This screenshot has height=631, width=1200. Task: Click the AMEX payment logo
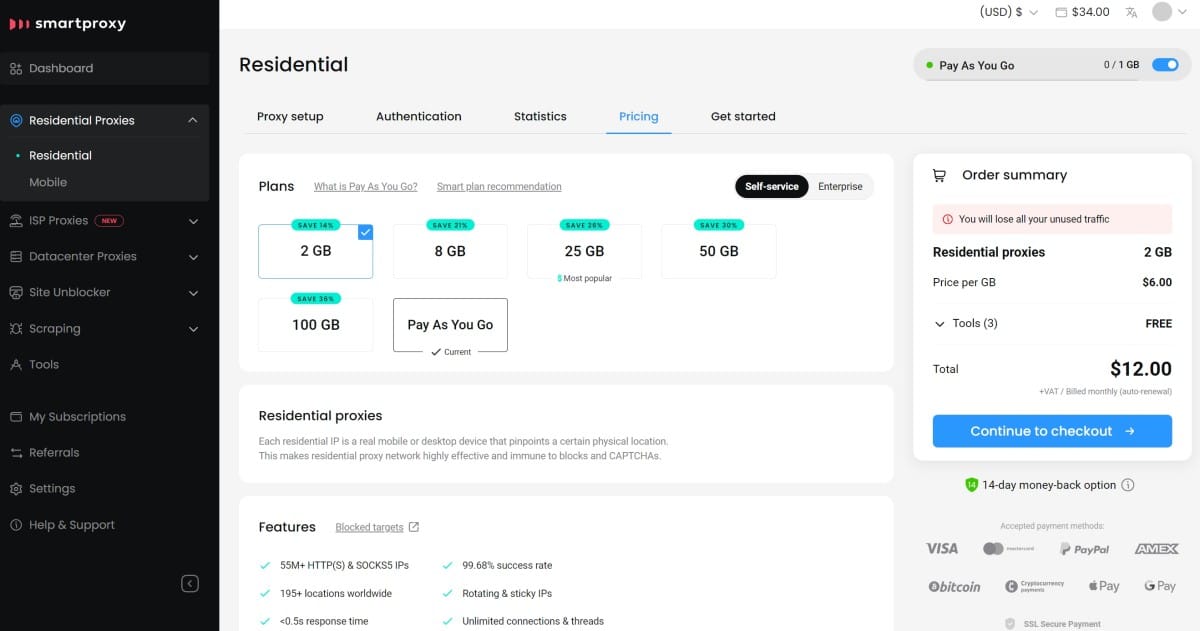point(1157,549)
